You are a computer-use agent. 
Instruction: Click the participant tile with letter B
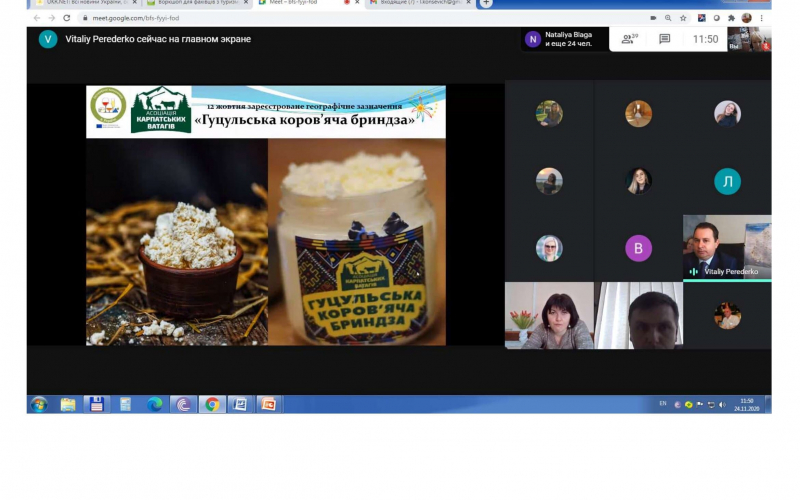pos(638,248)
